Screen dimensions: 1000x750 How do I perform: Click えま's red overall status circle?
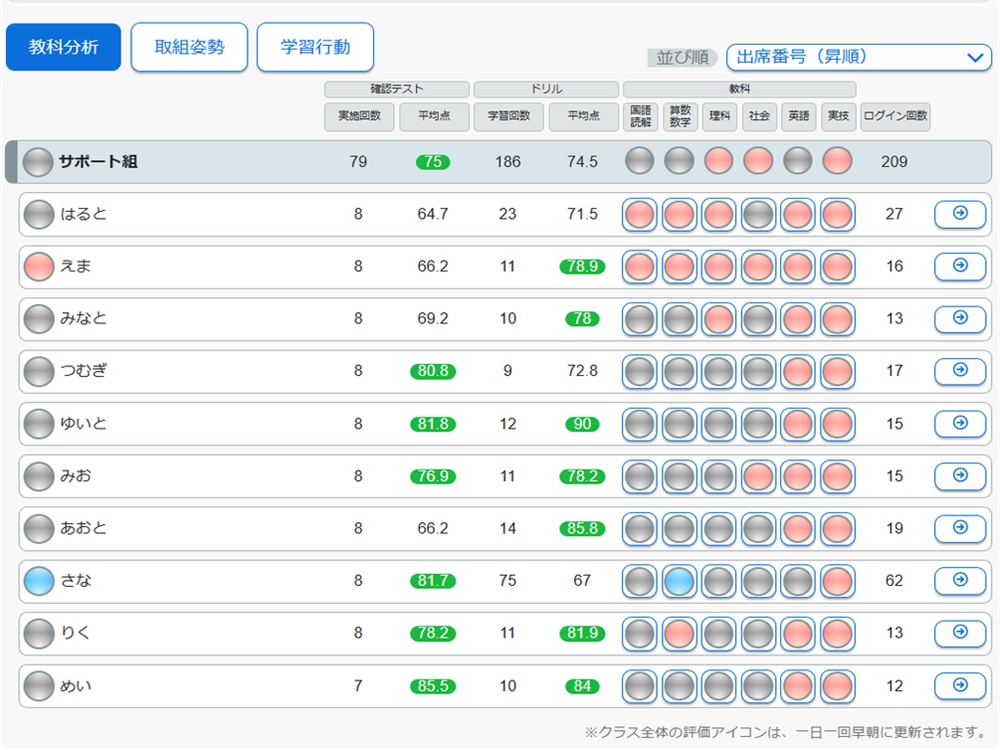tap(39, 267)
